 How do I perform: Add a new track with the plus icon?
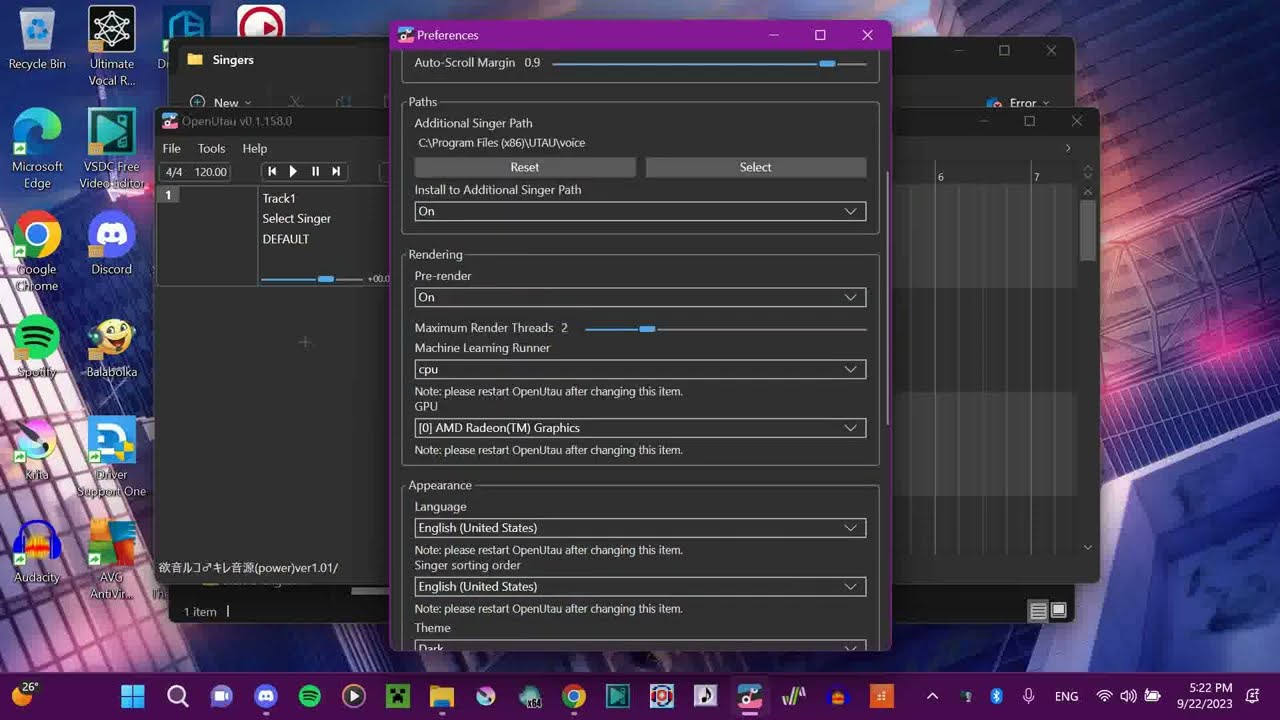click(305, 342)
